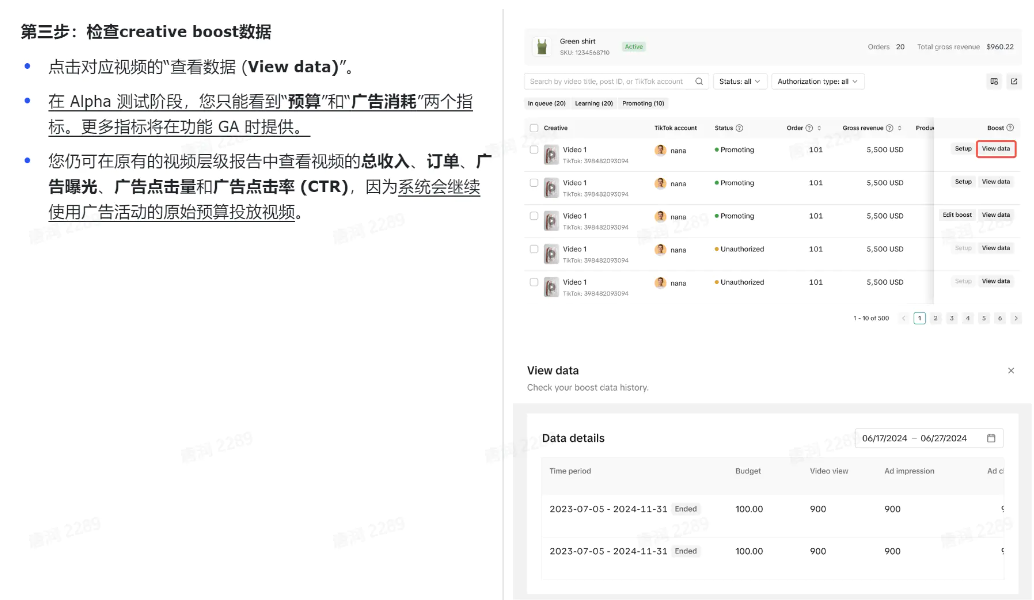Select the Promoting (10) tab
Viewport: 1034px width, 600px height.
[643, 104]
